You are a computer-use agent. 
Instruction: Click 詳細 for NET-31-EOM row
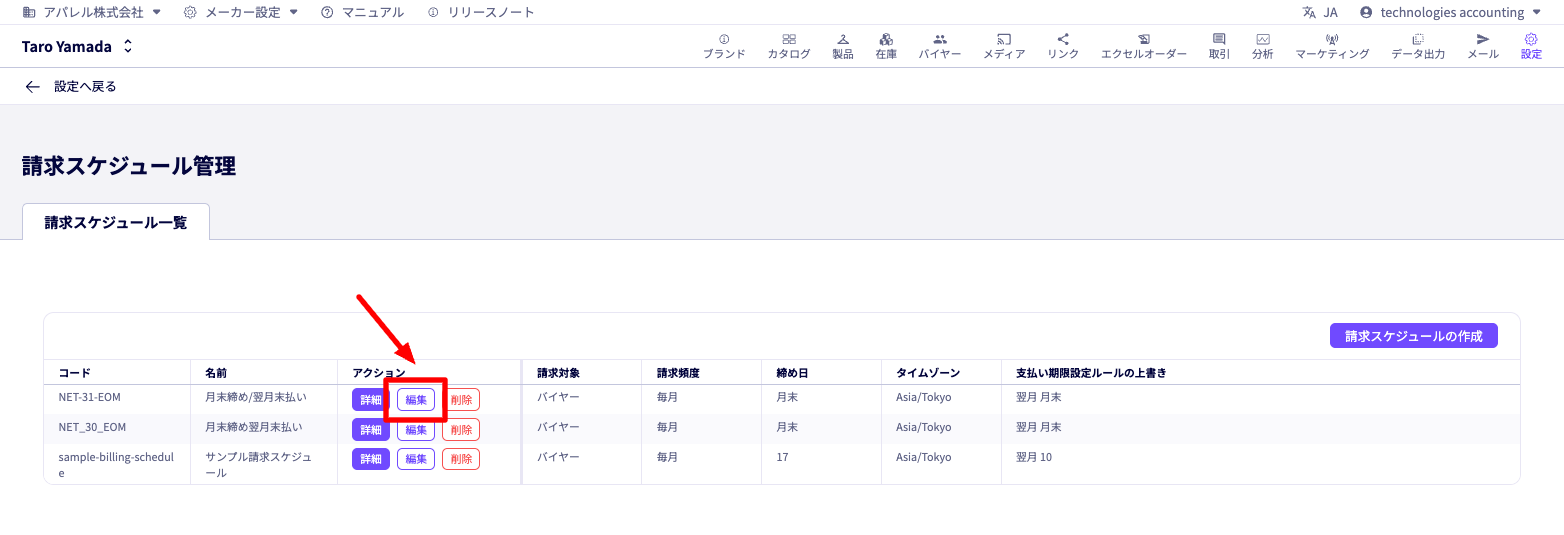[x=371, y=400]
